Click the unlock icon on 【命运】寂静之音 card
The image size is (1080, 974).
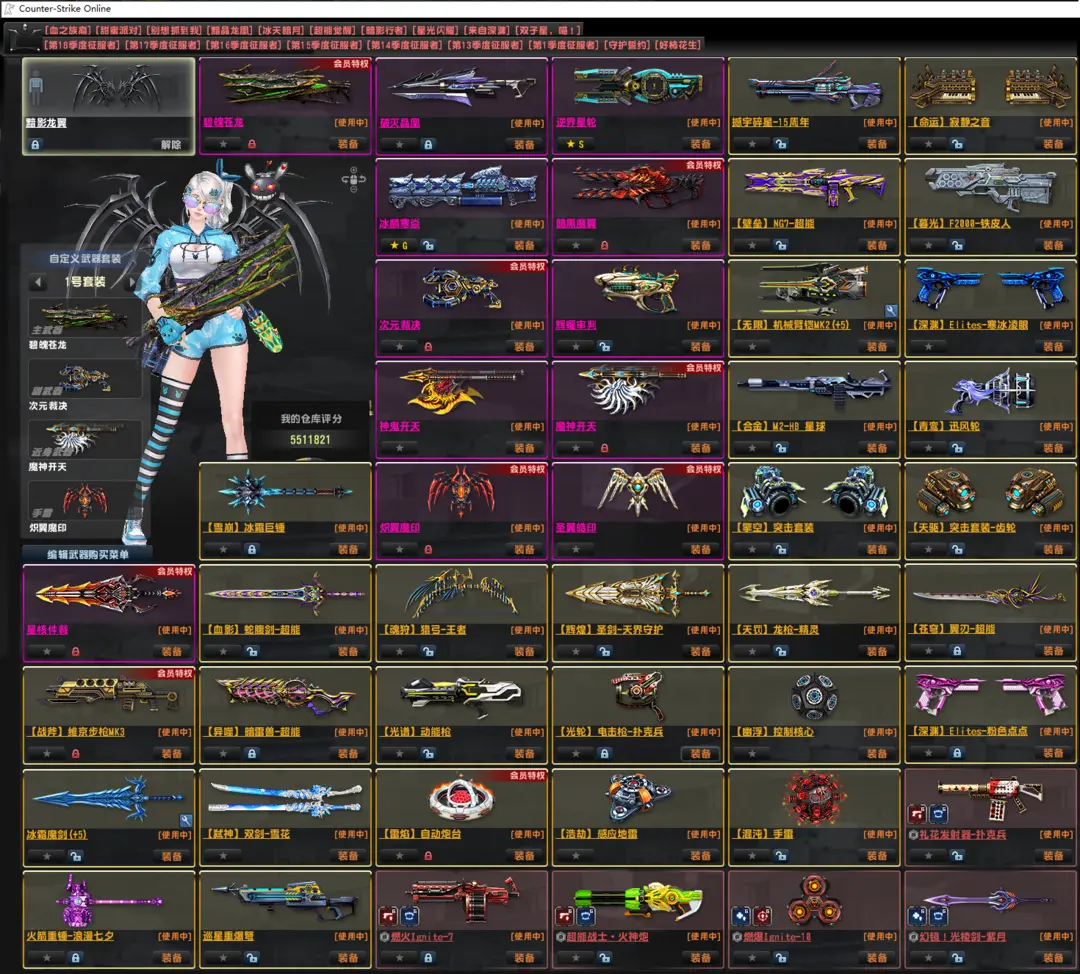pyautogui.click(x=957, y=144)
